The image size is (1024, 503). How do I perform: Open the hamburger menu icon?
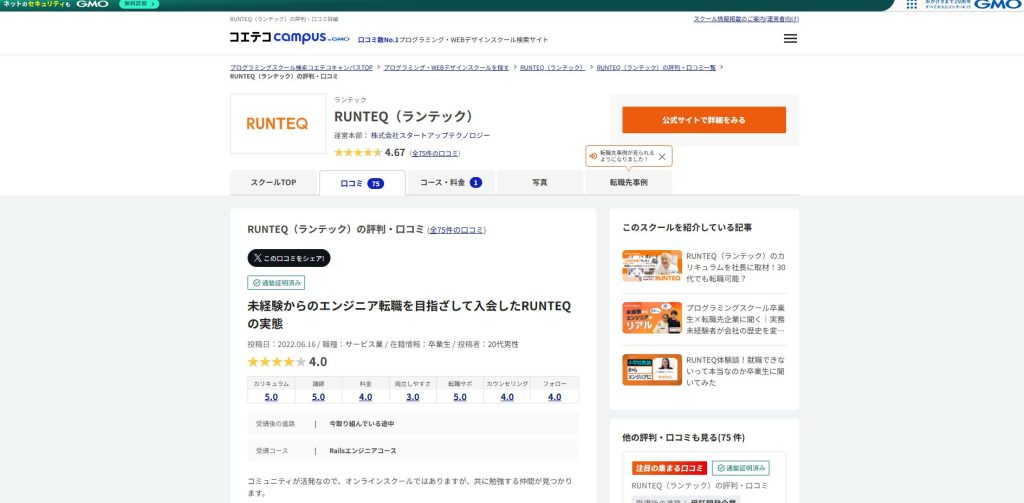tap(790, 39)
